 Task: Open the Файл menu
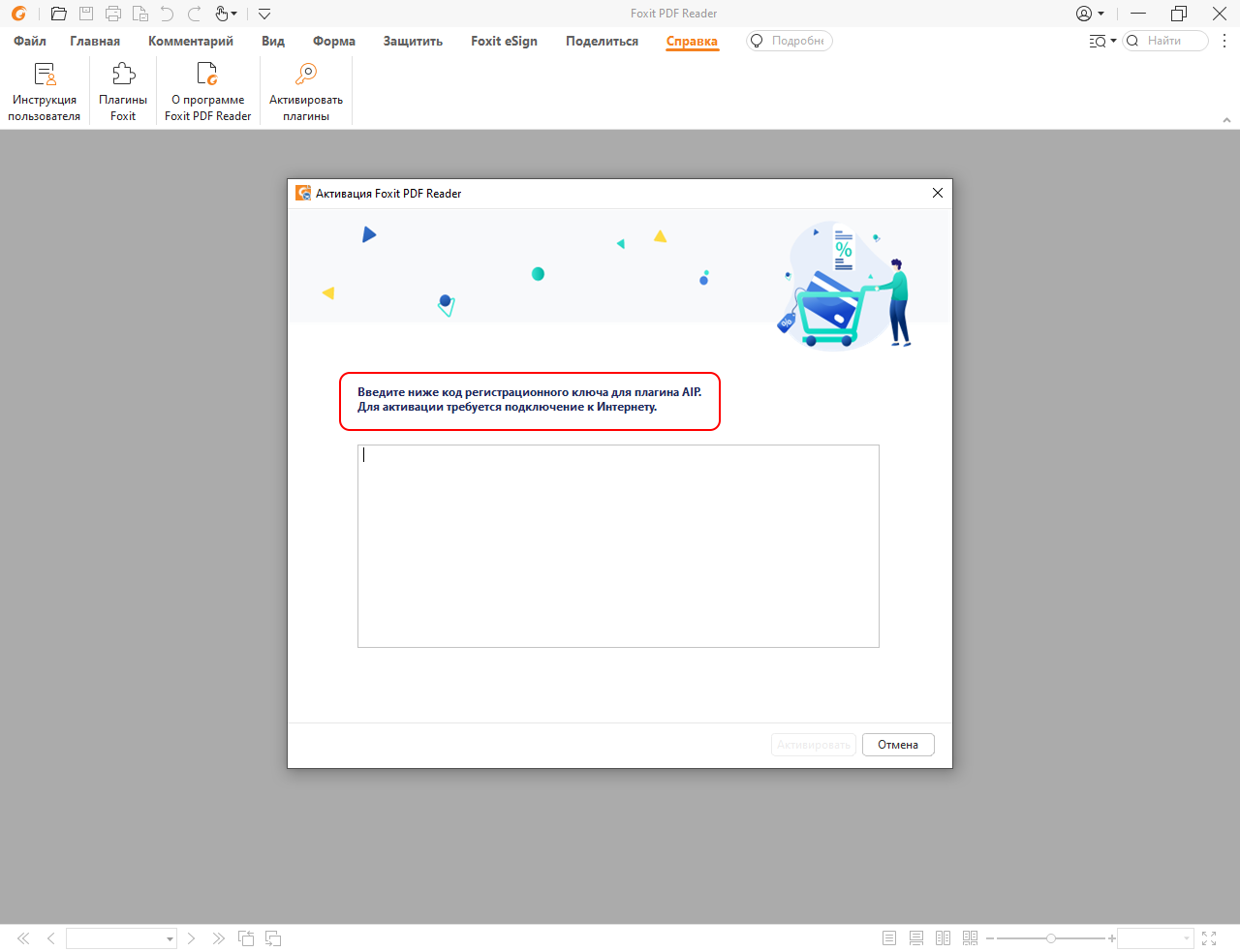pyautogui.click(x=30, y=41)
